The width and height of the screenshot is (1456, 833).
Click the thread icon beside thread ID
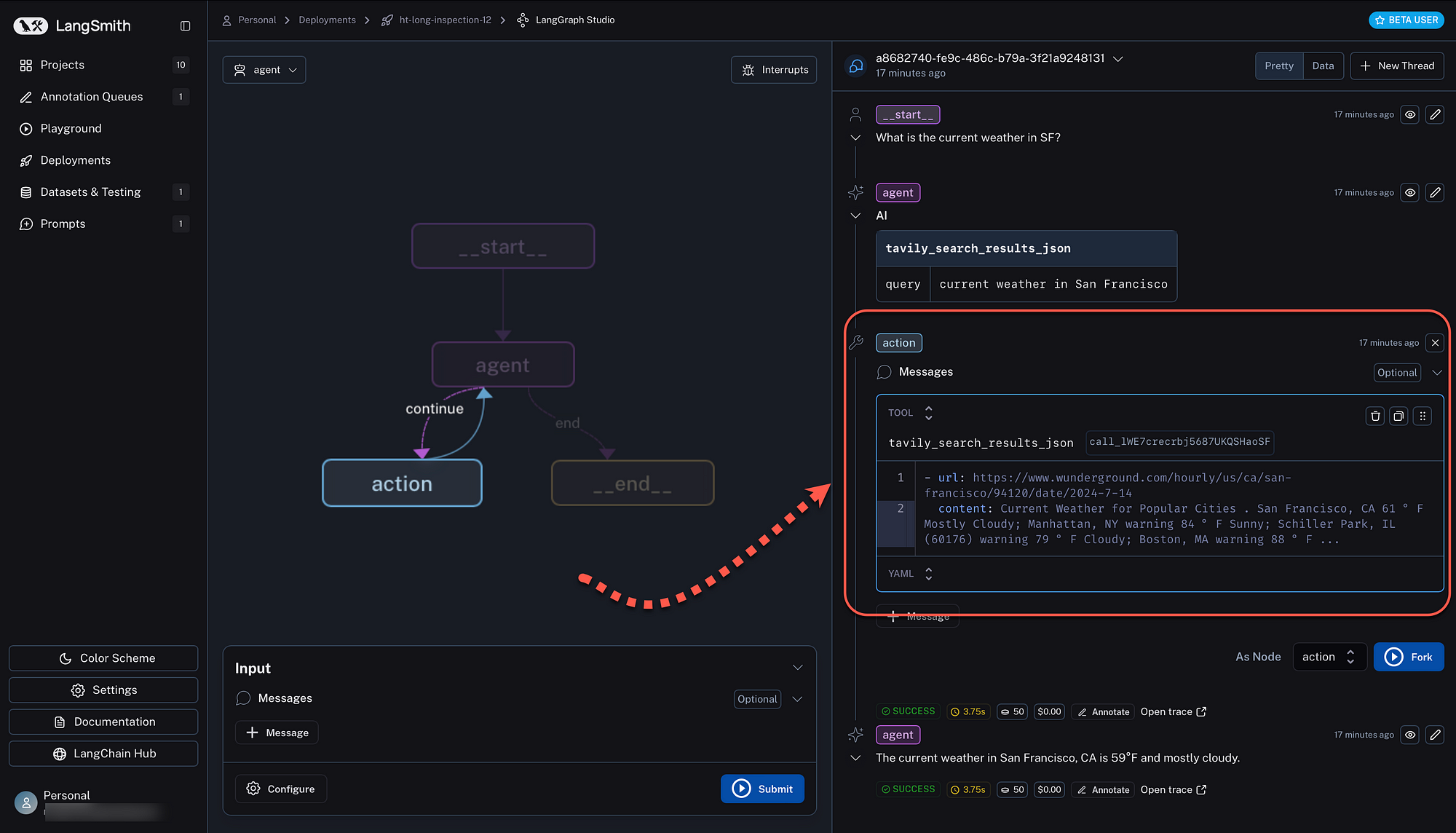(x=856, y=66)
